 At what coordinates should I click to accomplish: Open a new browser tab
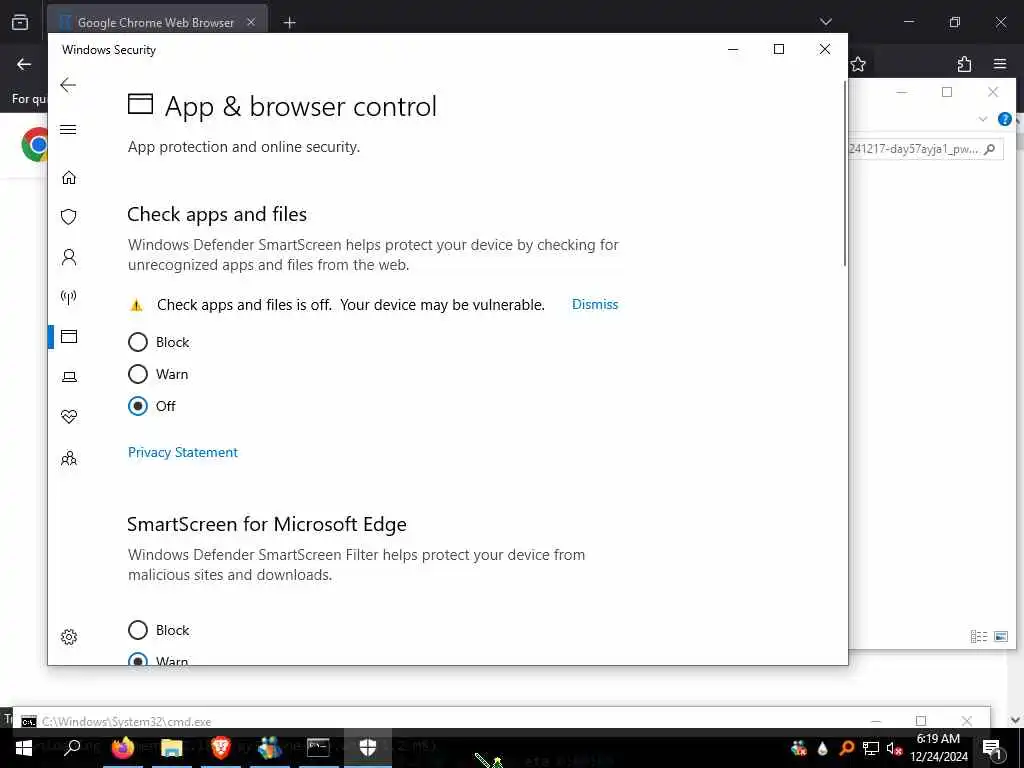click(x=289, y=23)
